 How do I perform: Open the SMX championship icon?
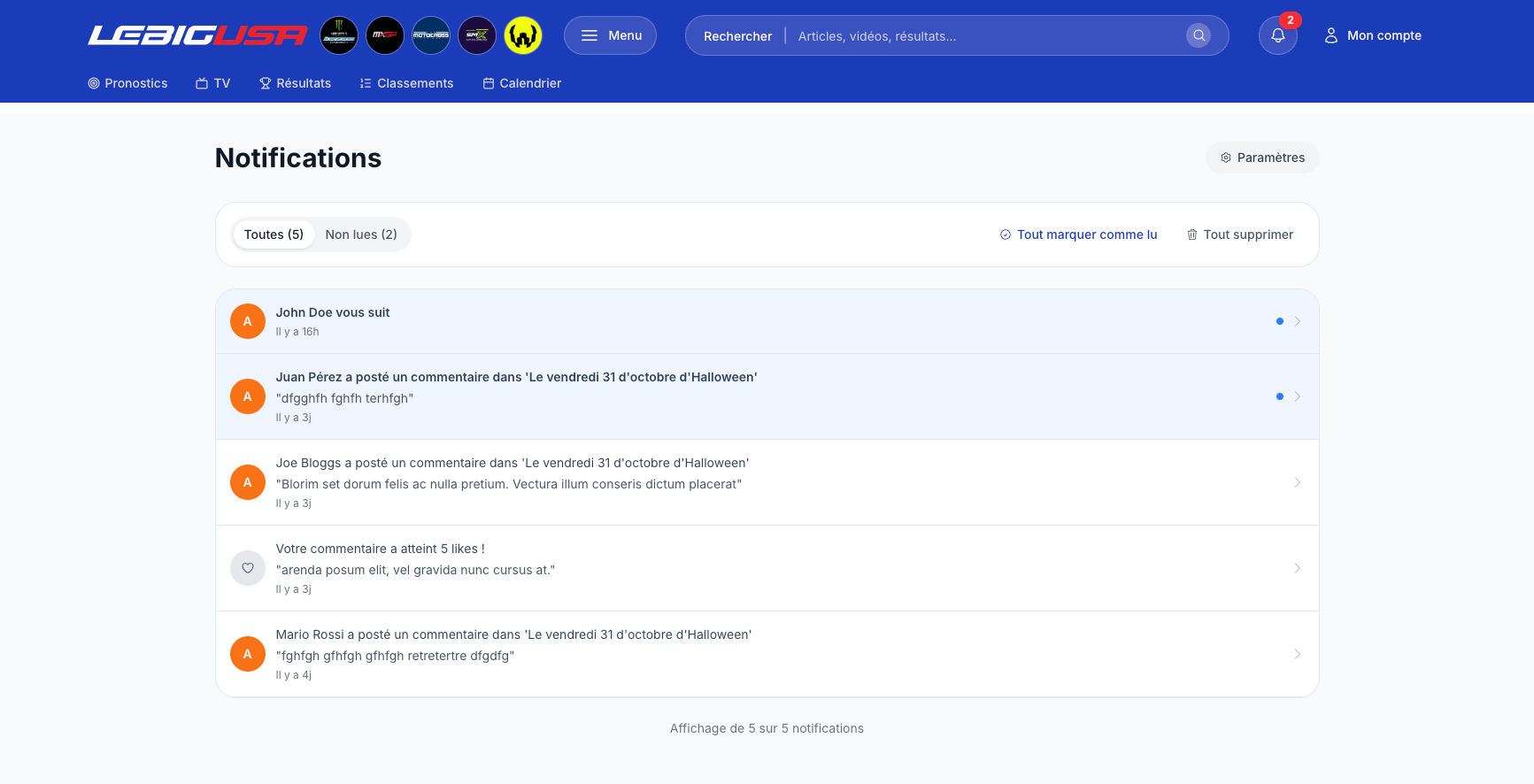(x=477, y=35)
